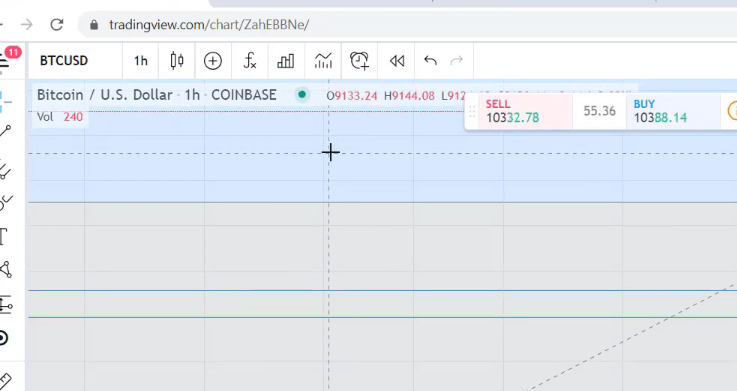Select the pitchfork drawing tool
737x391 pixels.
coord(5,170)
